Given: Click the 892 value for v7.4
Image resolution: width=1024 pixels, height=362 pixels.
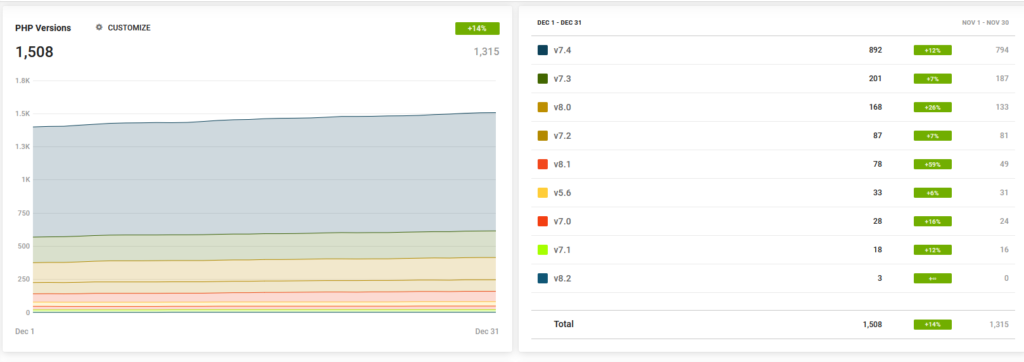Looking at the screenshot, I should (x=875, y=50).
